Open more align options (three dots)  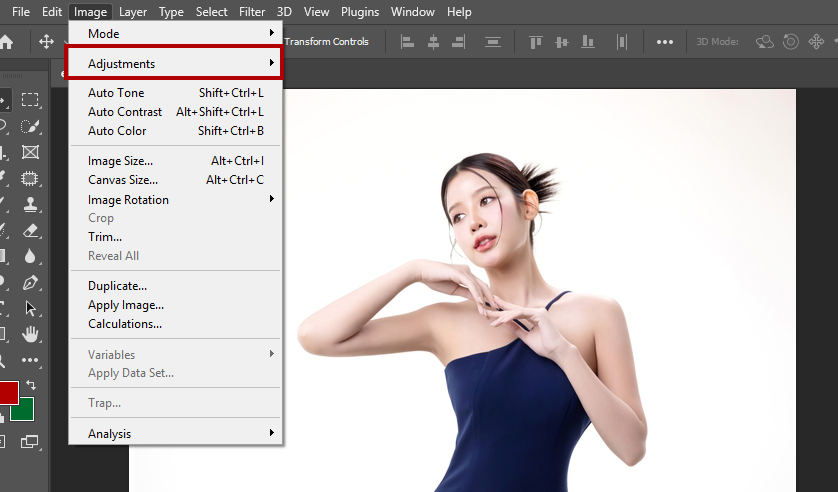[x=665, y=42]
